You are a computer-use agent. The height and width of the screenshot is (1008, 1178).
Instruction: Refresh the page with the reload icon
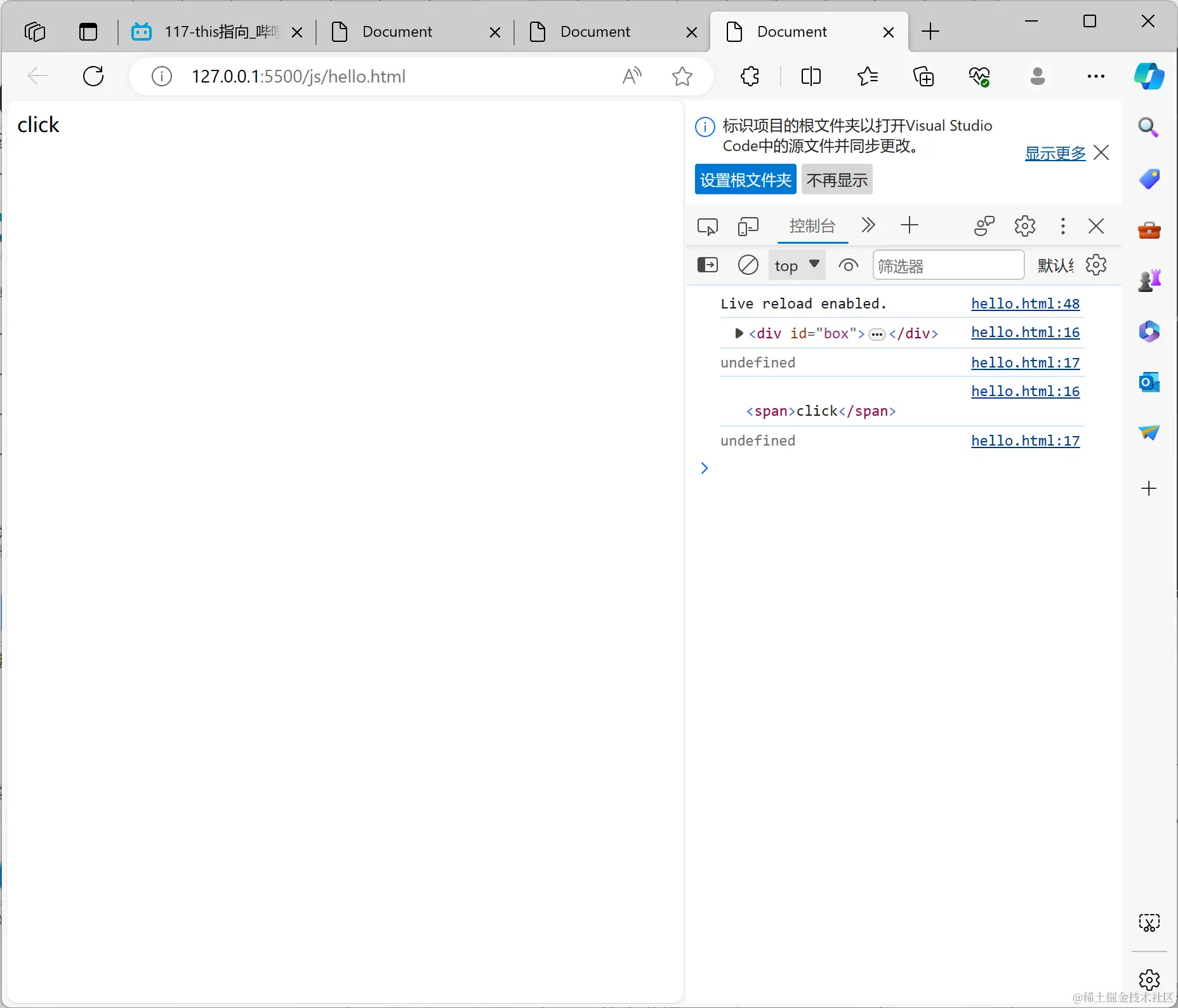(x=93, y=76)
